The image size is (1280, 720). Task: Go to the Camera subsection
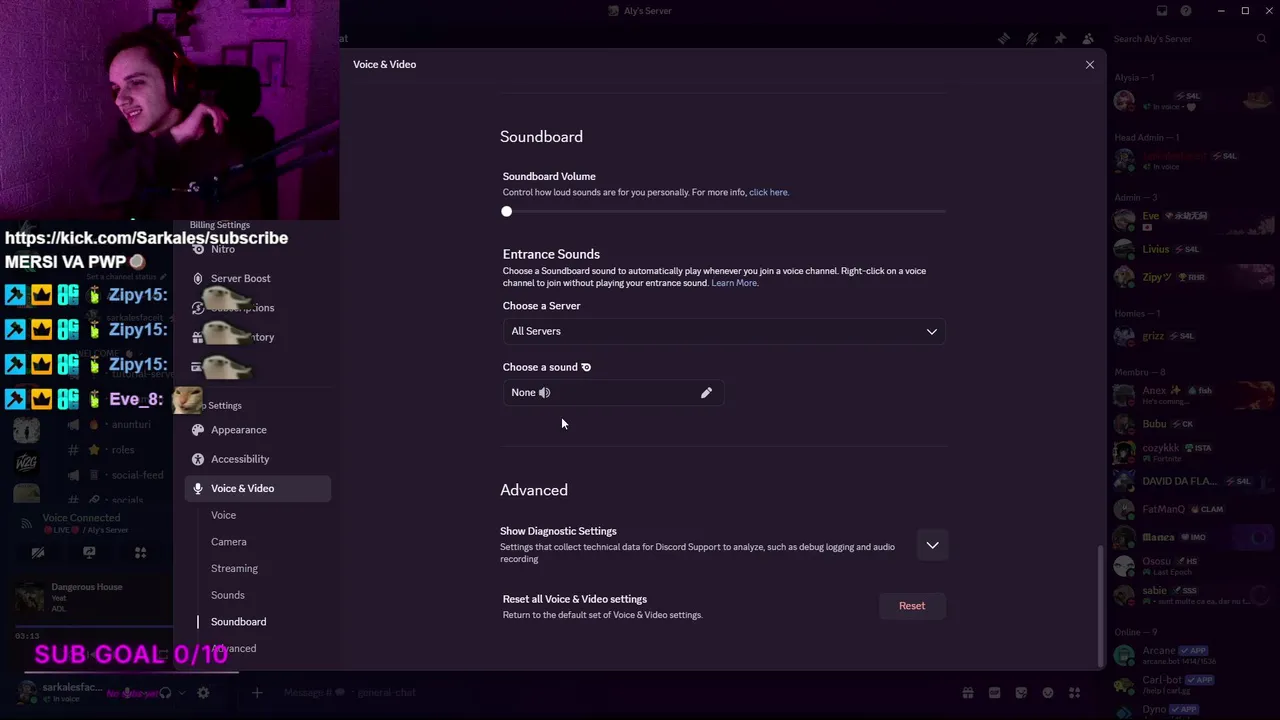coord(228,542)
